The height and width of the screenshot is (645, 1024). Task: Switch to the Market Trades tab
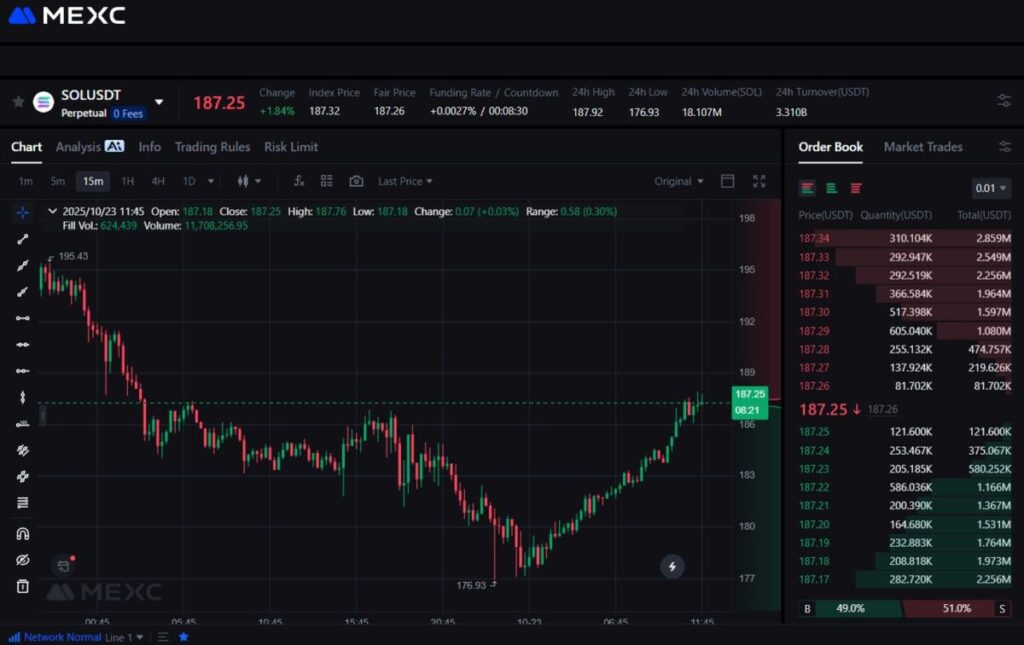pyautogui.click(x=922, y=147)
